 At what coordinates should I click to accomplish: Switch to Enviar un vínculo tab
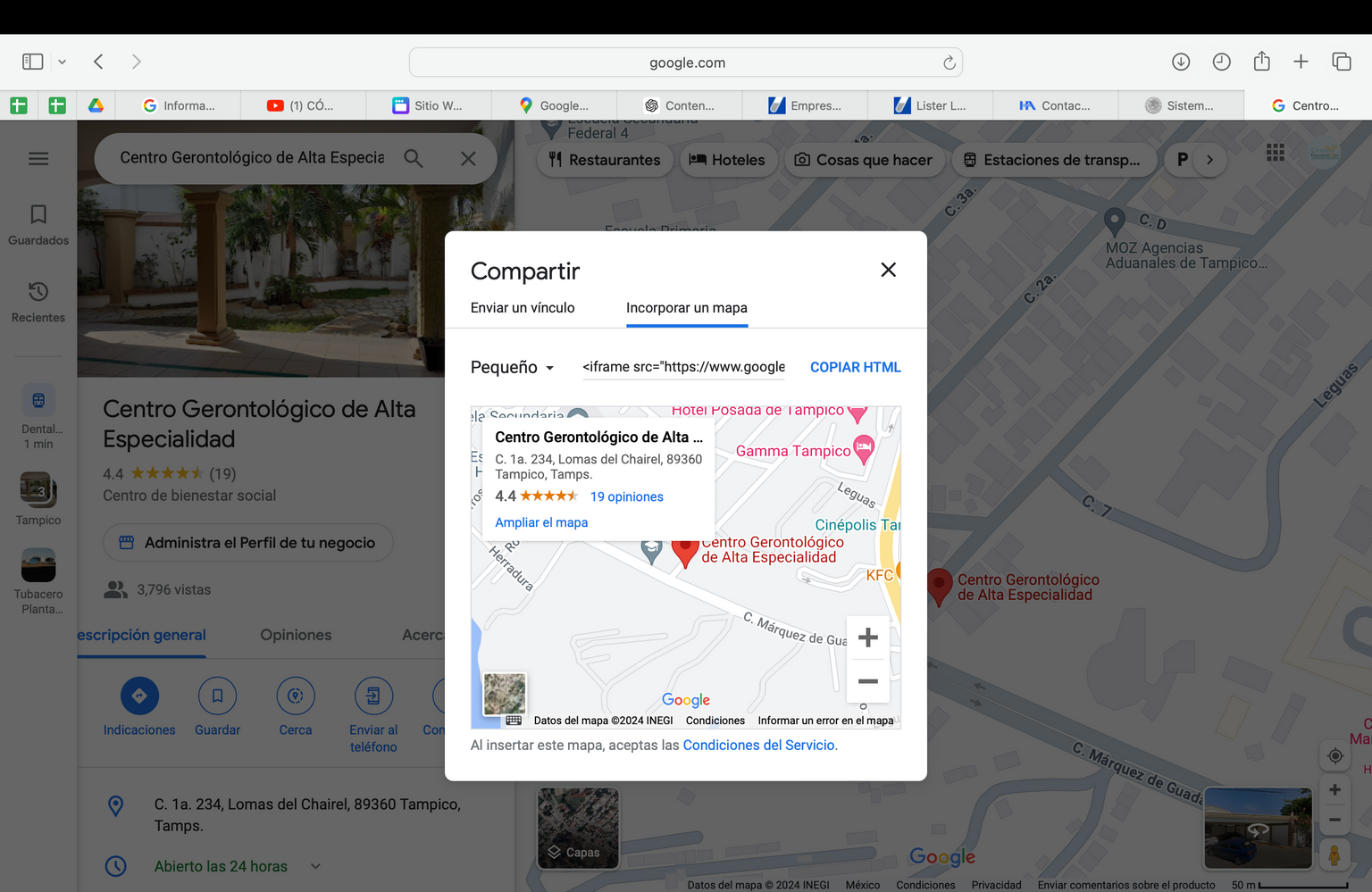tap(523, 307)
